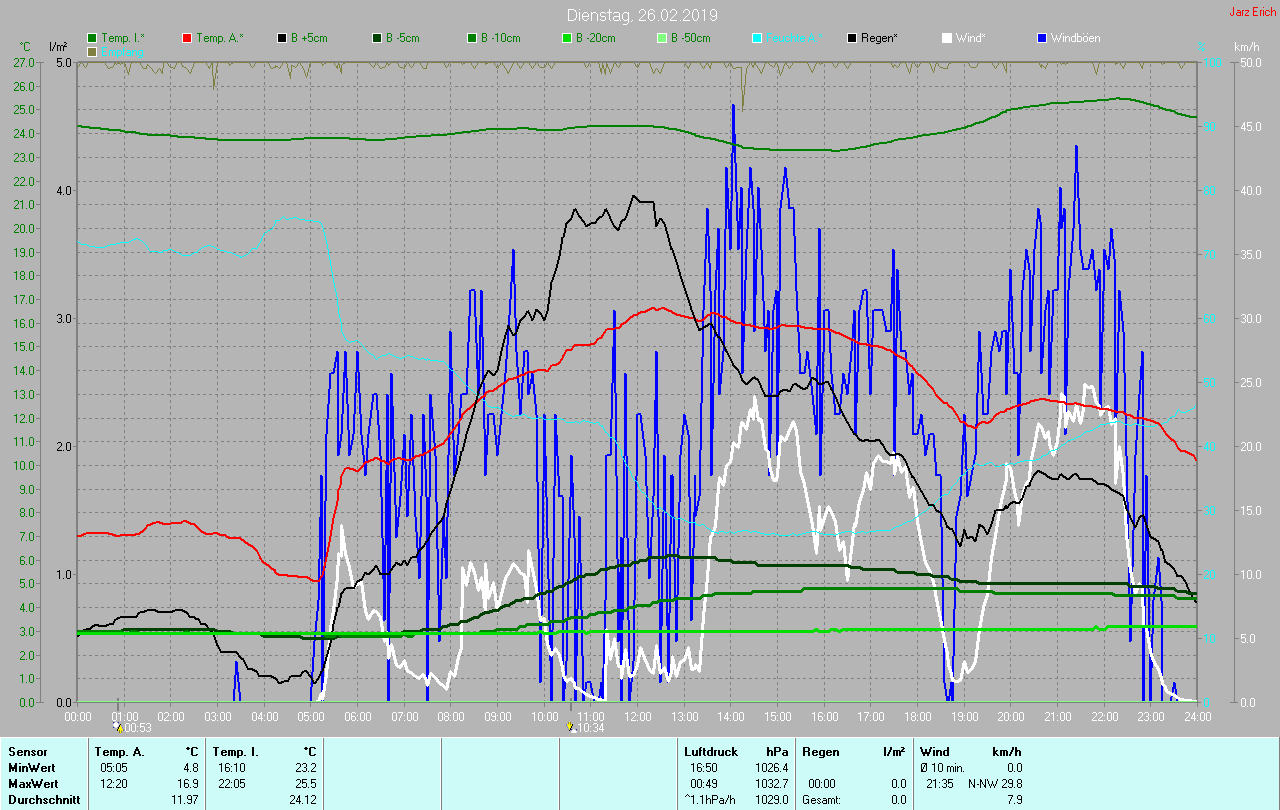Pick the B -10cm legend swatch

[x=471, y=38]
